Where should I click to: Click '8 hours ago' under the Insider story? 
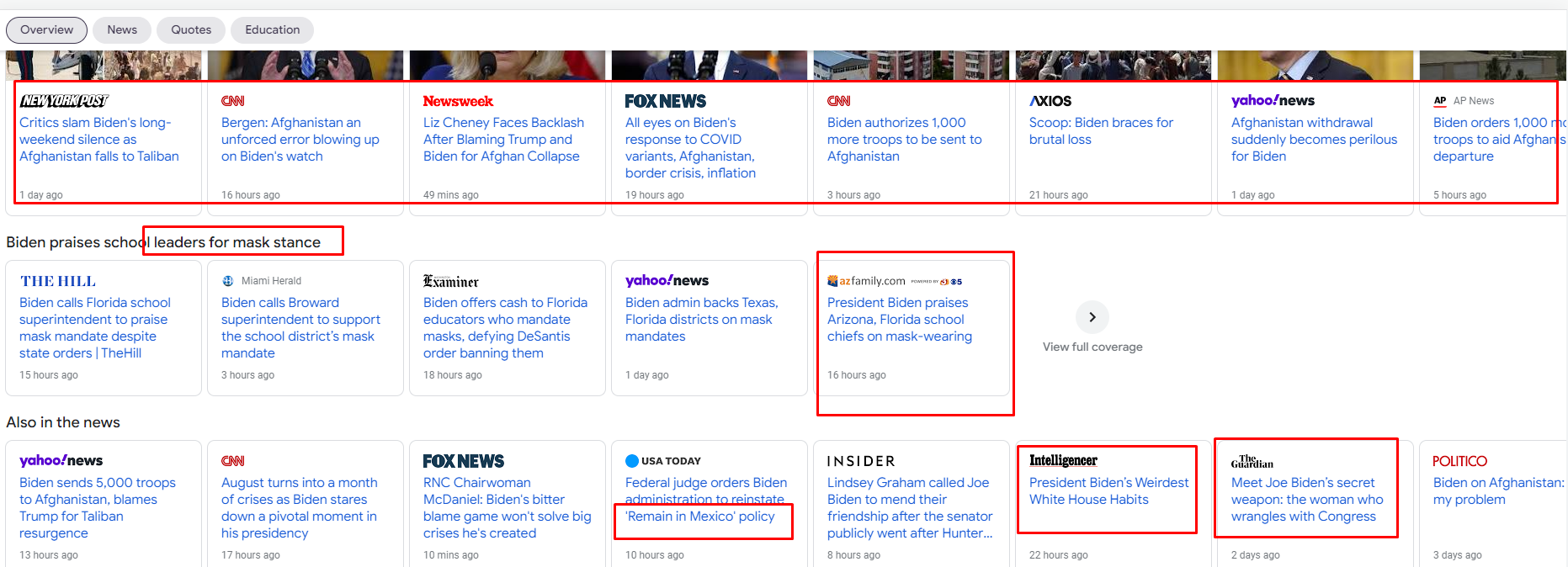pyautogui.click(x=854, y=555)
